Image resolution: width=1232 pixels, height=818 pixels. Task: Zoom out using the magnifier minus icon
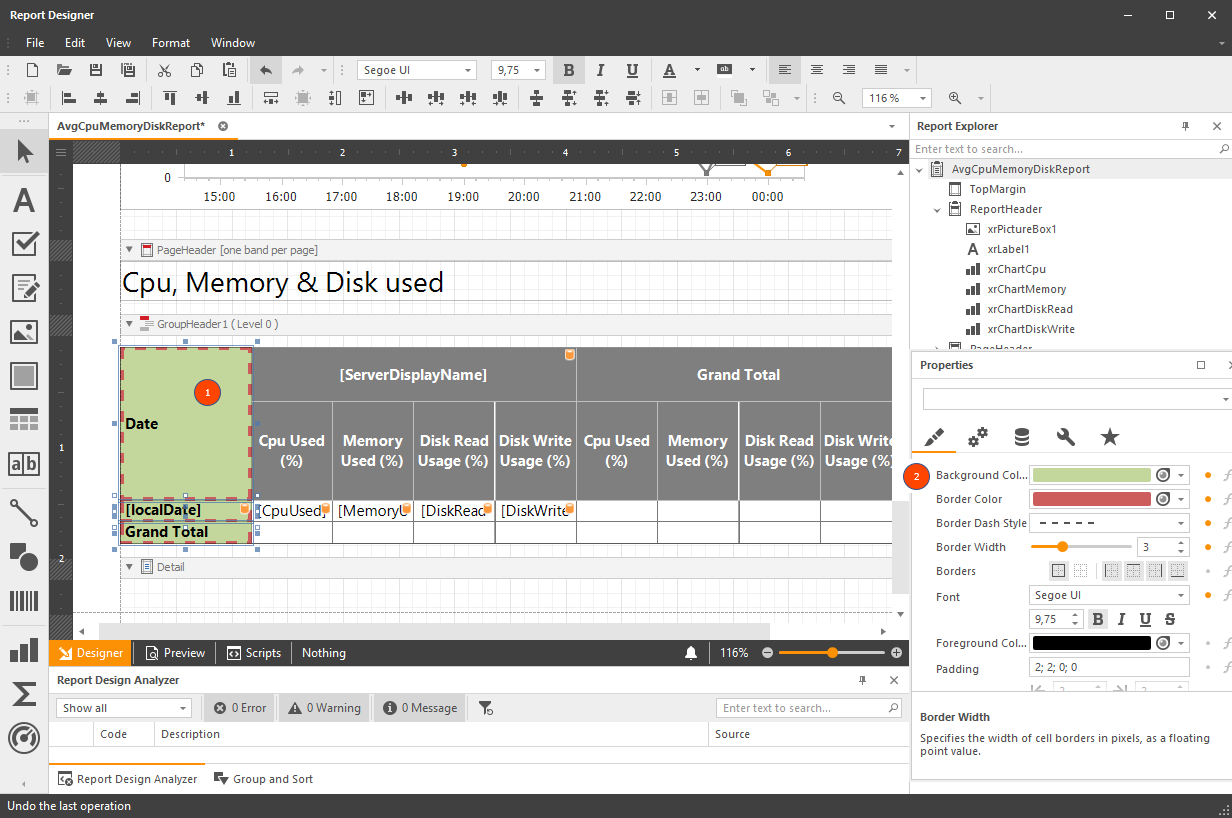[839, 98]
